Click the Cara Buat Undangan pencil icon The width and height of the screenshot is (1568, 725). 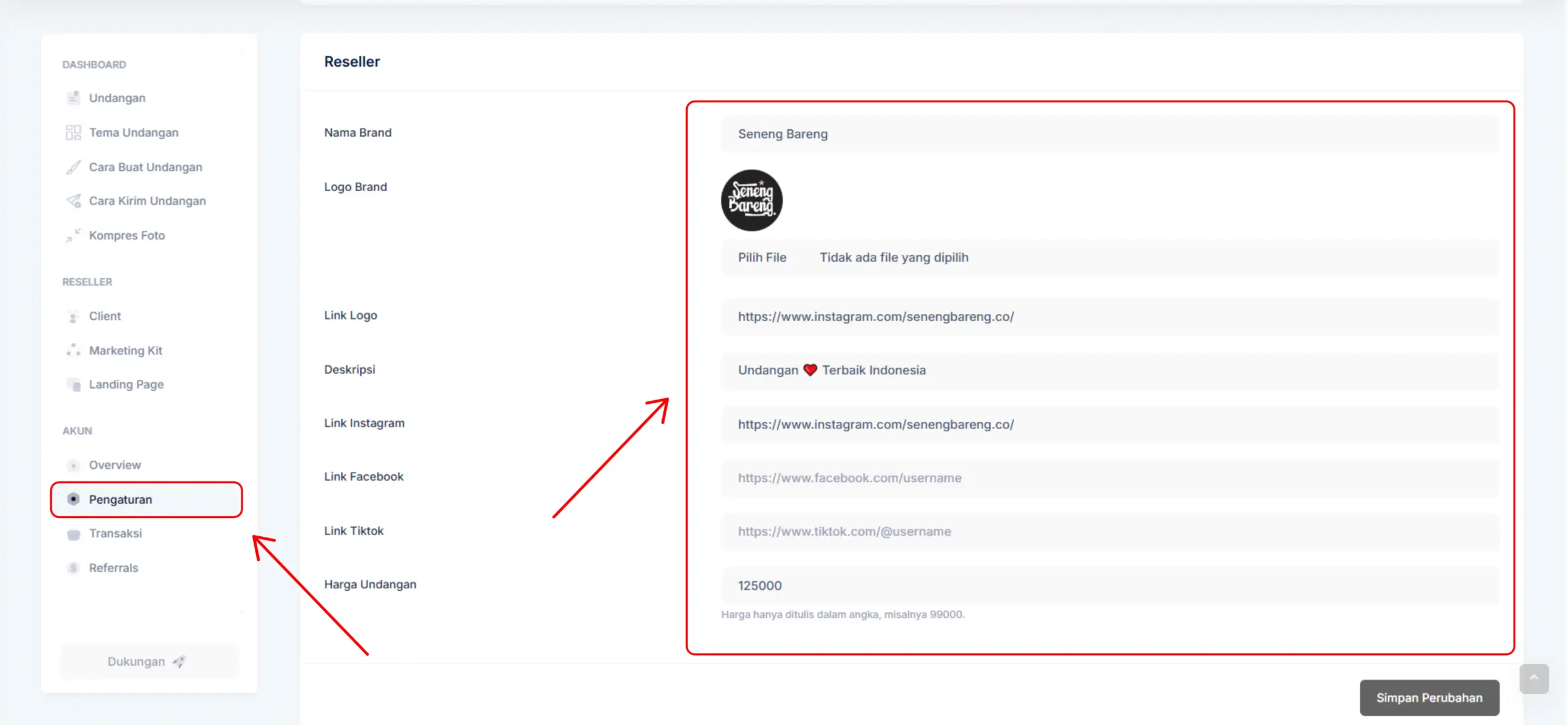tap(73, 167)
